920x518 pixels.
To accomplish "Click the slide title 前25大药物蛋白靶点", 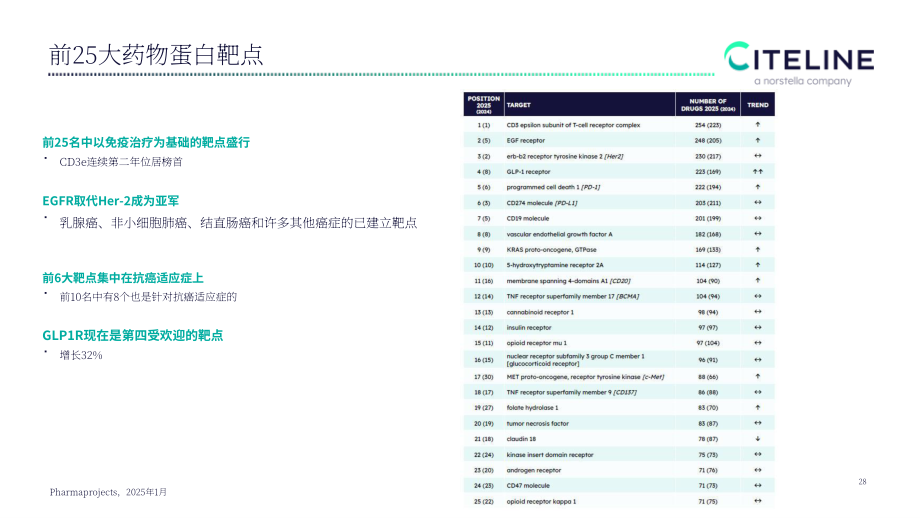I will click(x=156, y=55).
